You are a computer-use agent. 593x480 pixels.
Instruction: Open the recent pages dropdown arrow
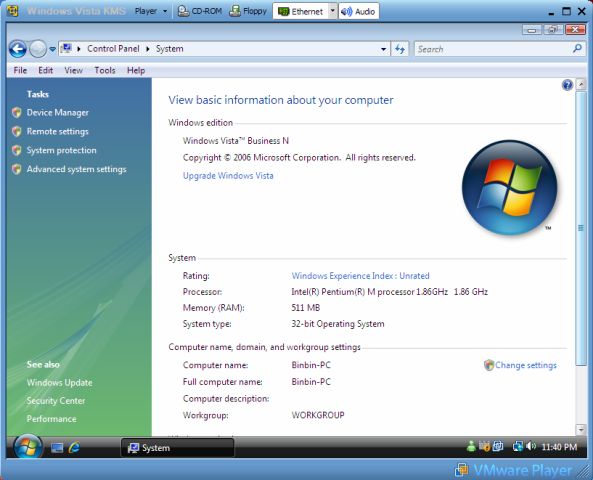pyautogui.click(x=53, y=49)
